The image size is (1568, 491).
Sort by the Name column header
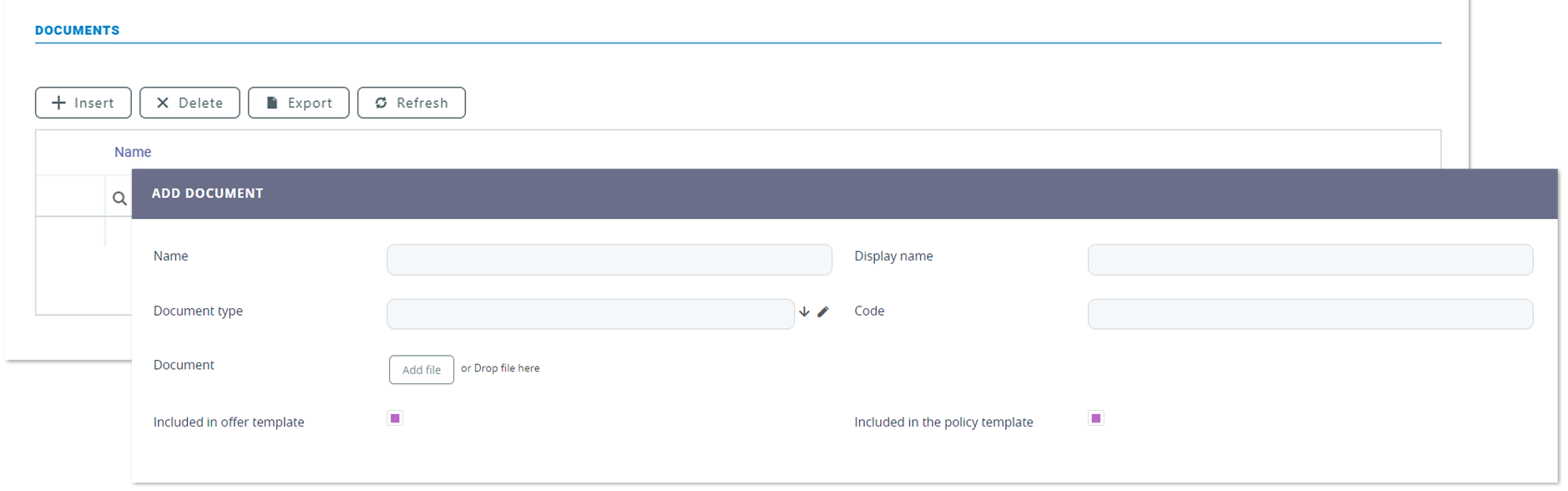pyautogui.click(x=133, y=152)
